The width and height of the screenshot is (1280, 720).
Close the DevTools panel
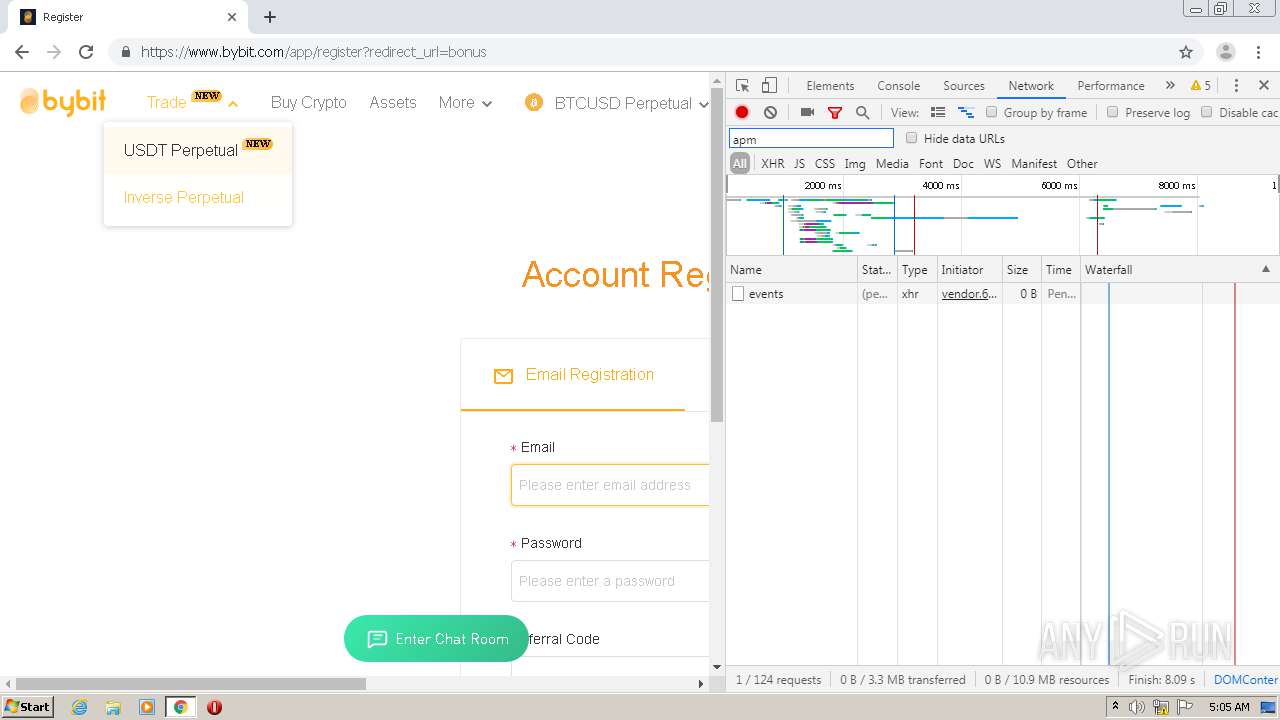[x=1264, y=86]
